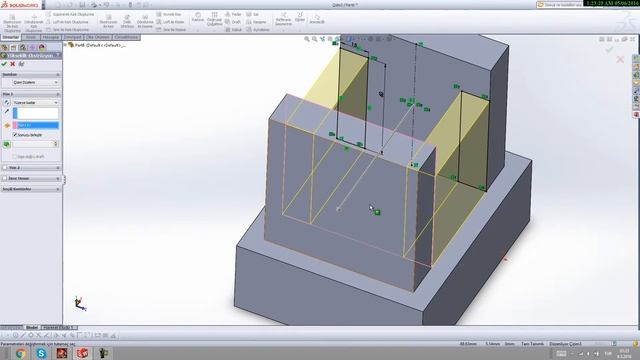This screenshot has width=640, height=360.
Task: Open the Ofis Ürünleri ribbon tab
Action: tap(98, 37)
